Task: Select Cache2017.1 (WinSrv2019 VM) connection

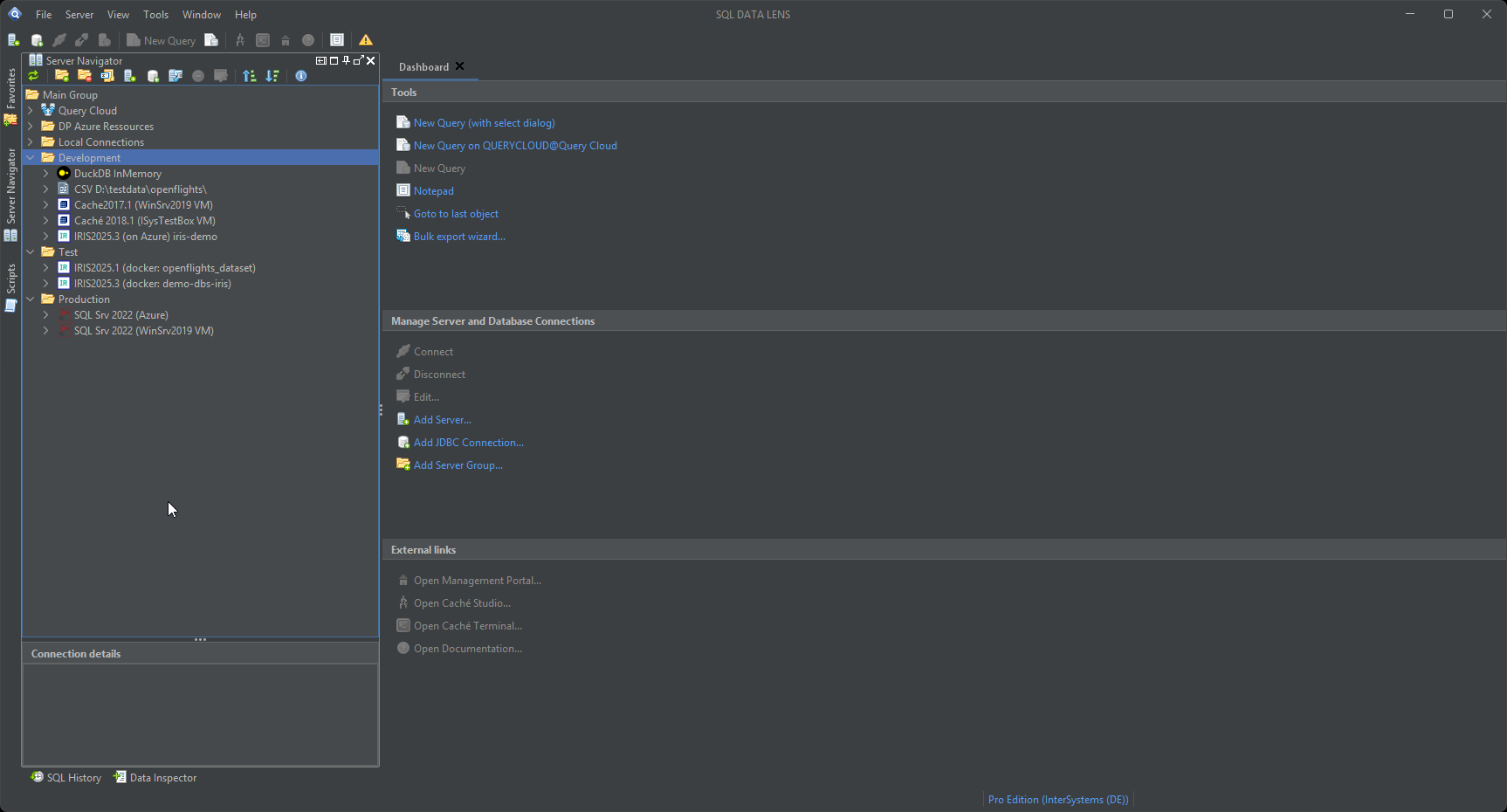Action: pos(143,205)
